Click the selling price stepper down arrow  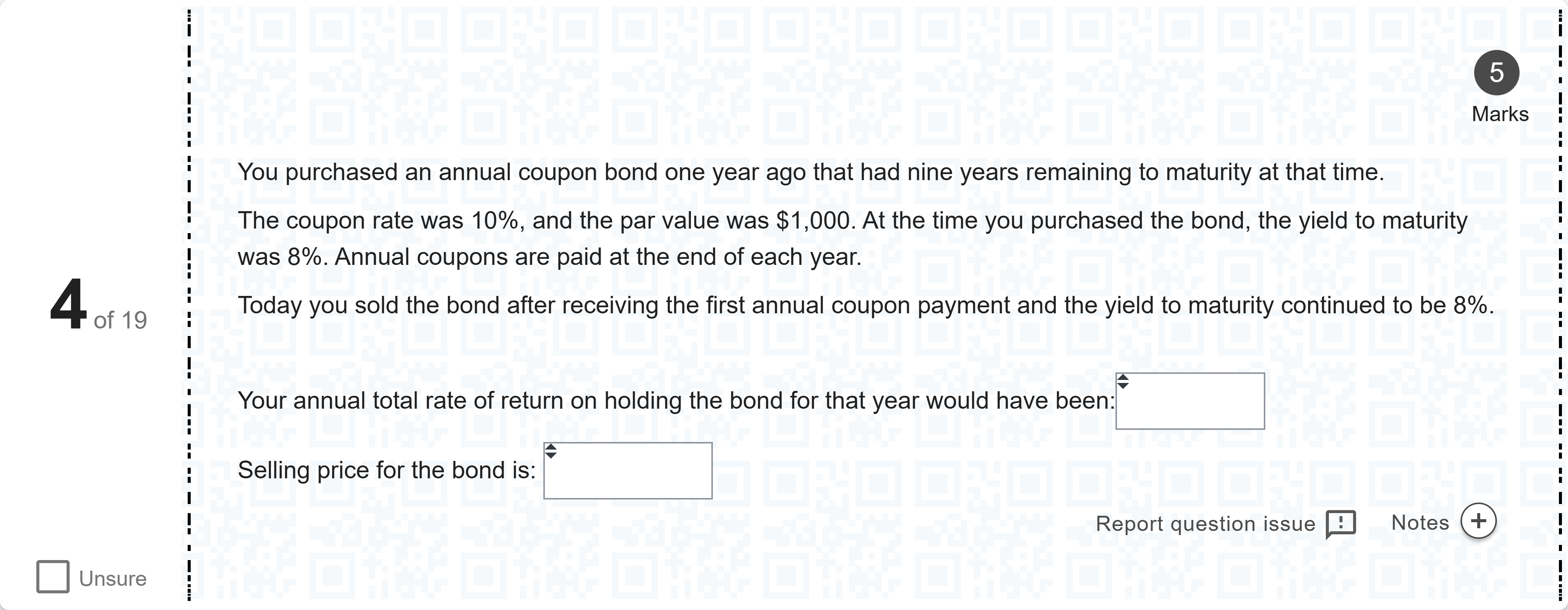pos(551,455)
